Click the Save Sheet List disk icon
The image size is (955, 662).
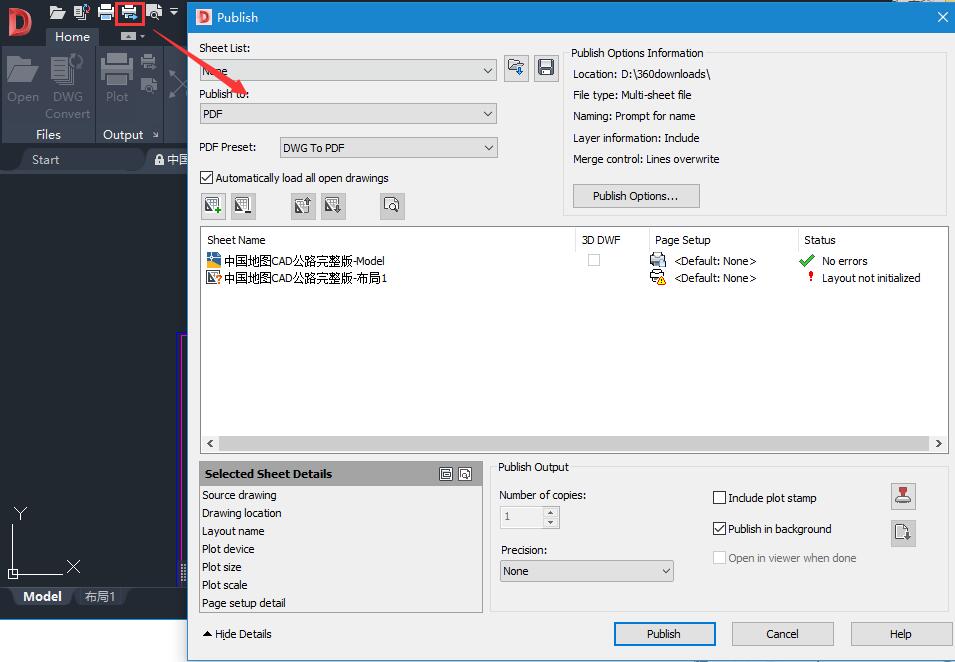(x=546, y=68)
